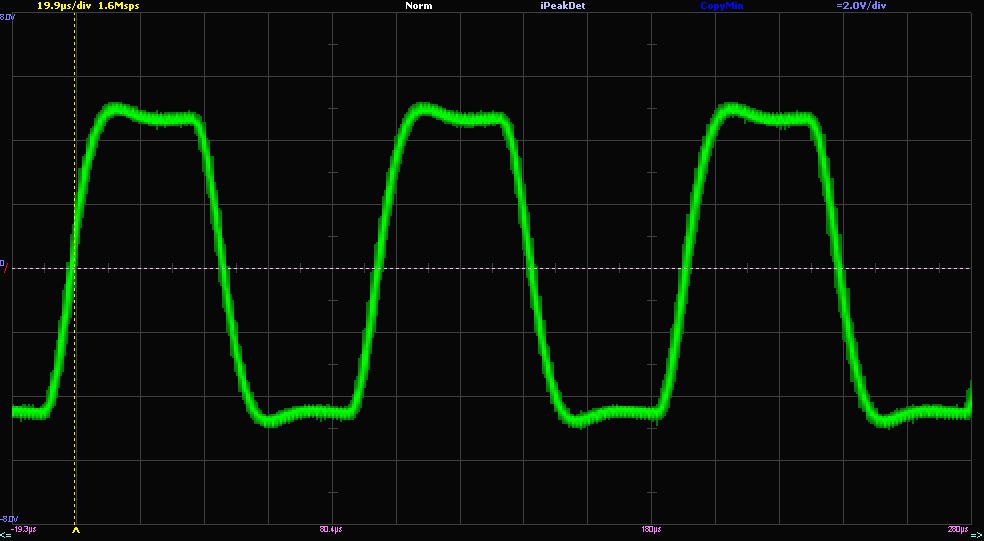Viewport: 984px width, 541px height.
Task: Click the -8.0V bottom scale label
Action: click(x=7, y=519)
